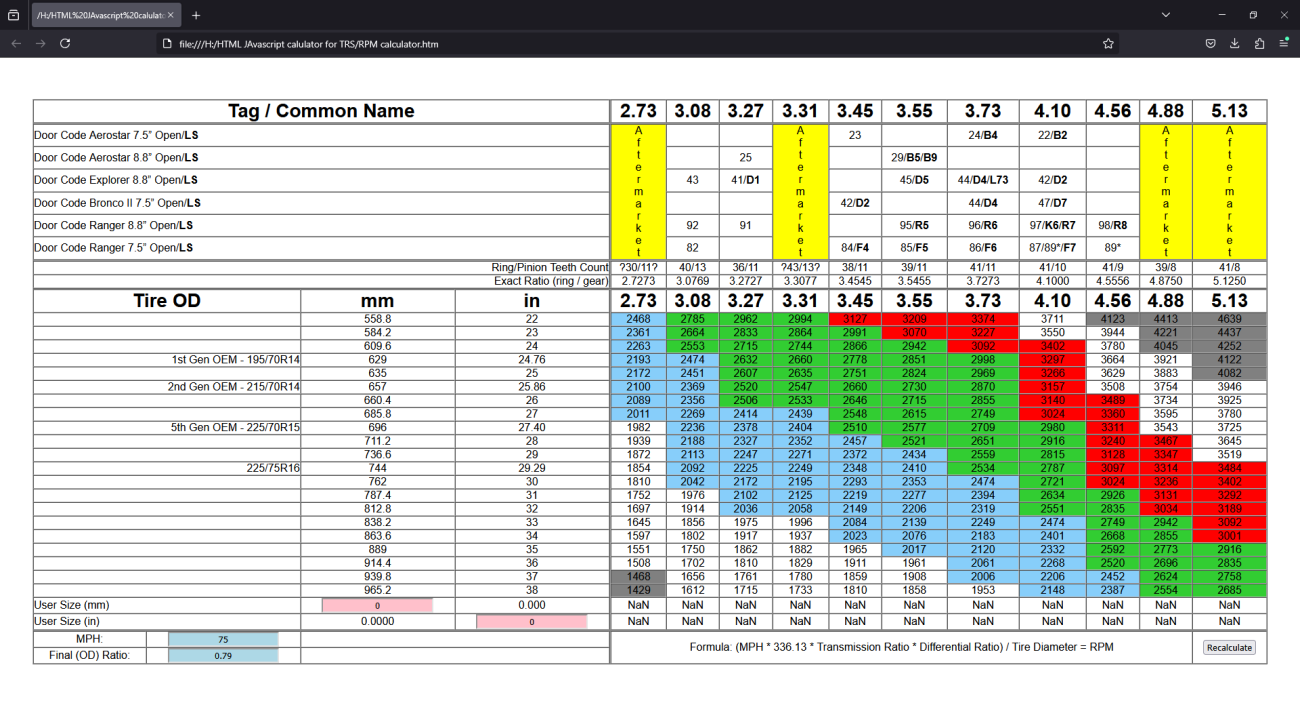Click the Door Code Ranger 8.8" Open/LS row
This screenshot has width=1300, height=705.
tap(321, 225)
